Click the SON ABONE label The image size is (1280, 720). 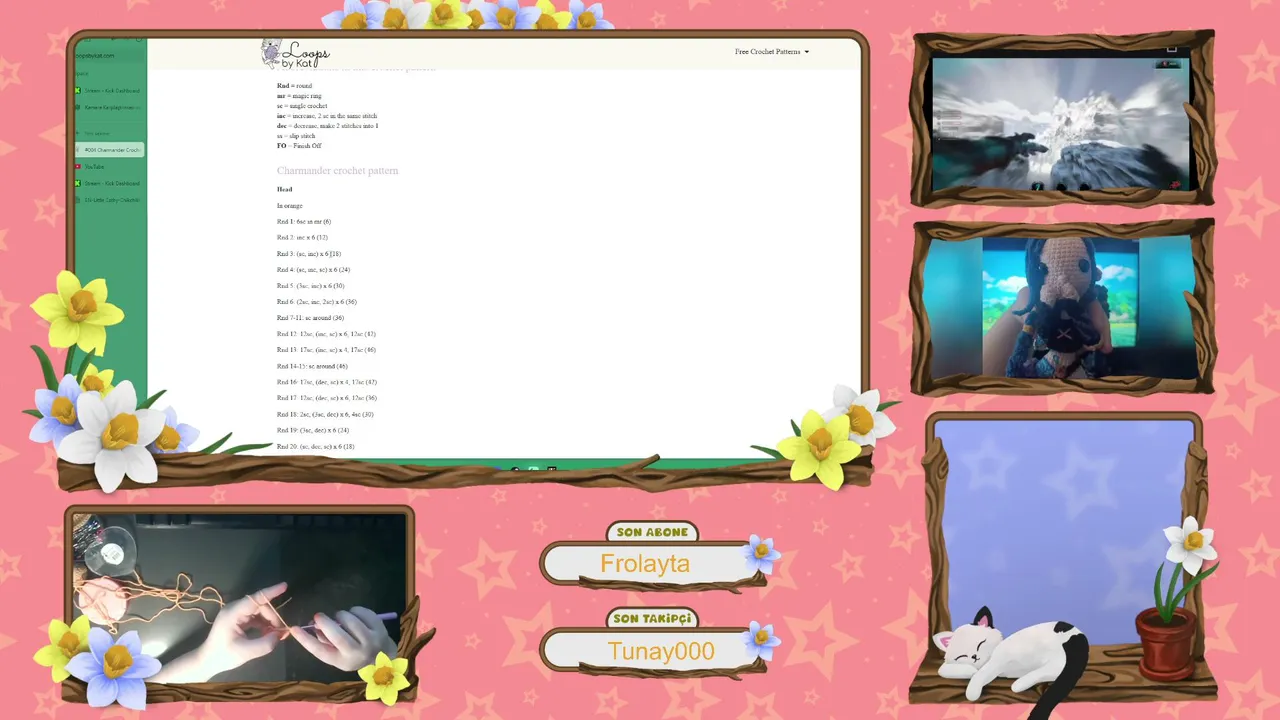pos(652,532)
